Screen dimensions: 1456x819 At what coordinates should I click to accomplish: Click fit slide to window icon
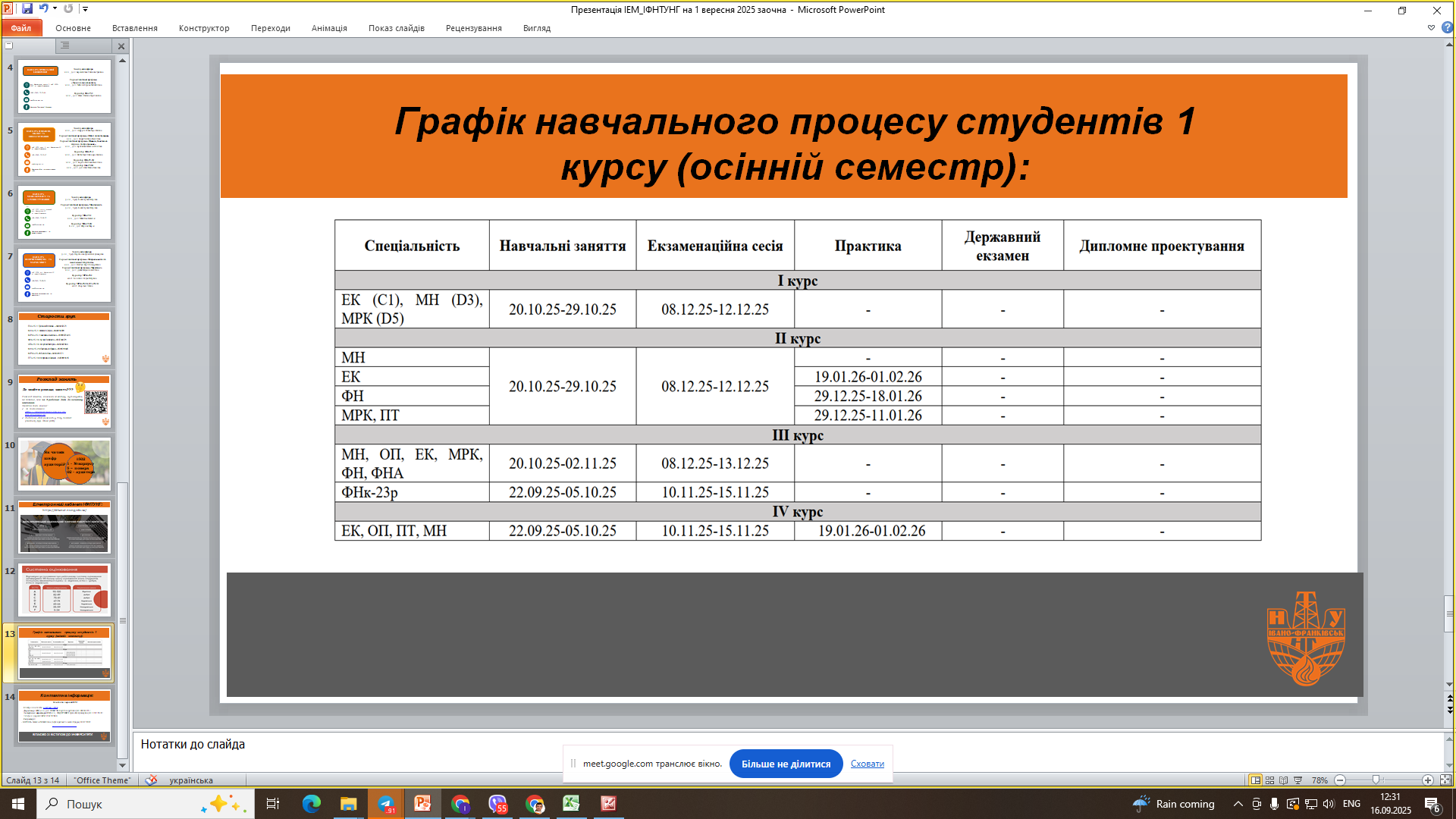1445,780
